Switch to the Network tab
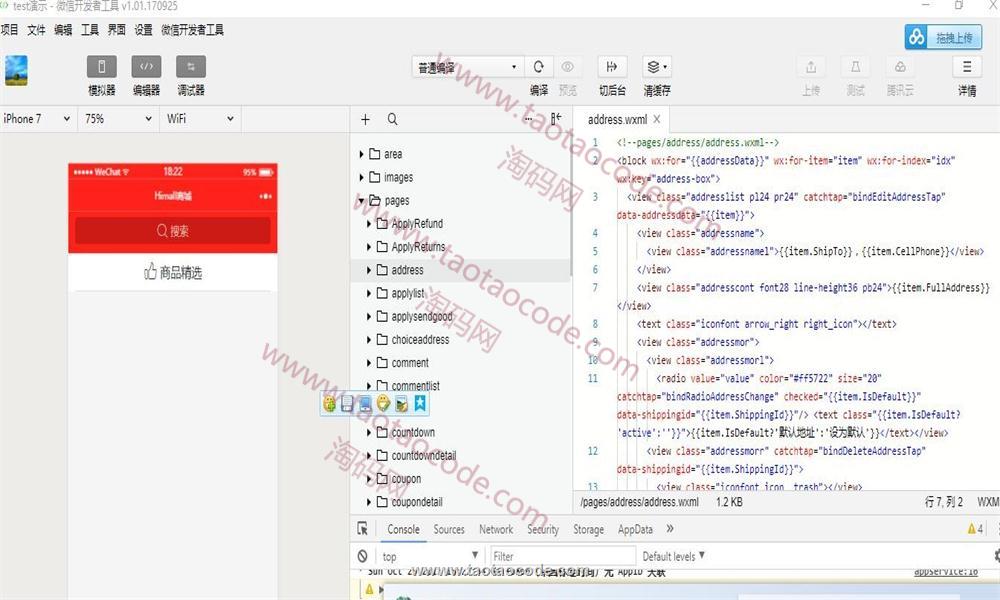This screenshot has width=1000, height=600. tap(495, 529)
